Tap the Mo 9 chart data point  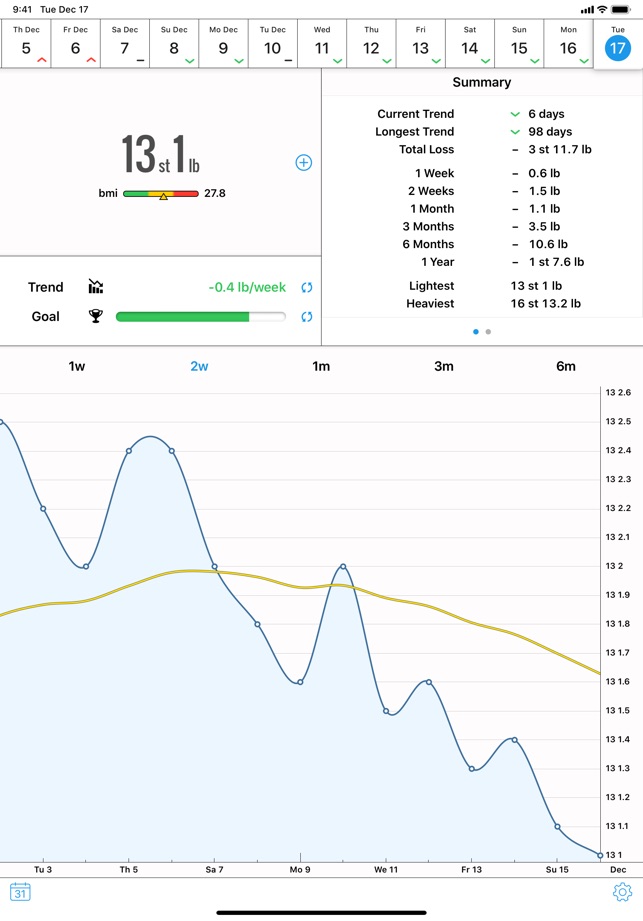click(x=300, y=682)
